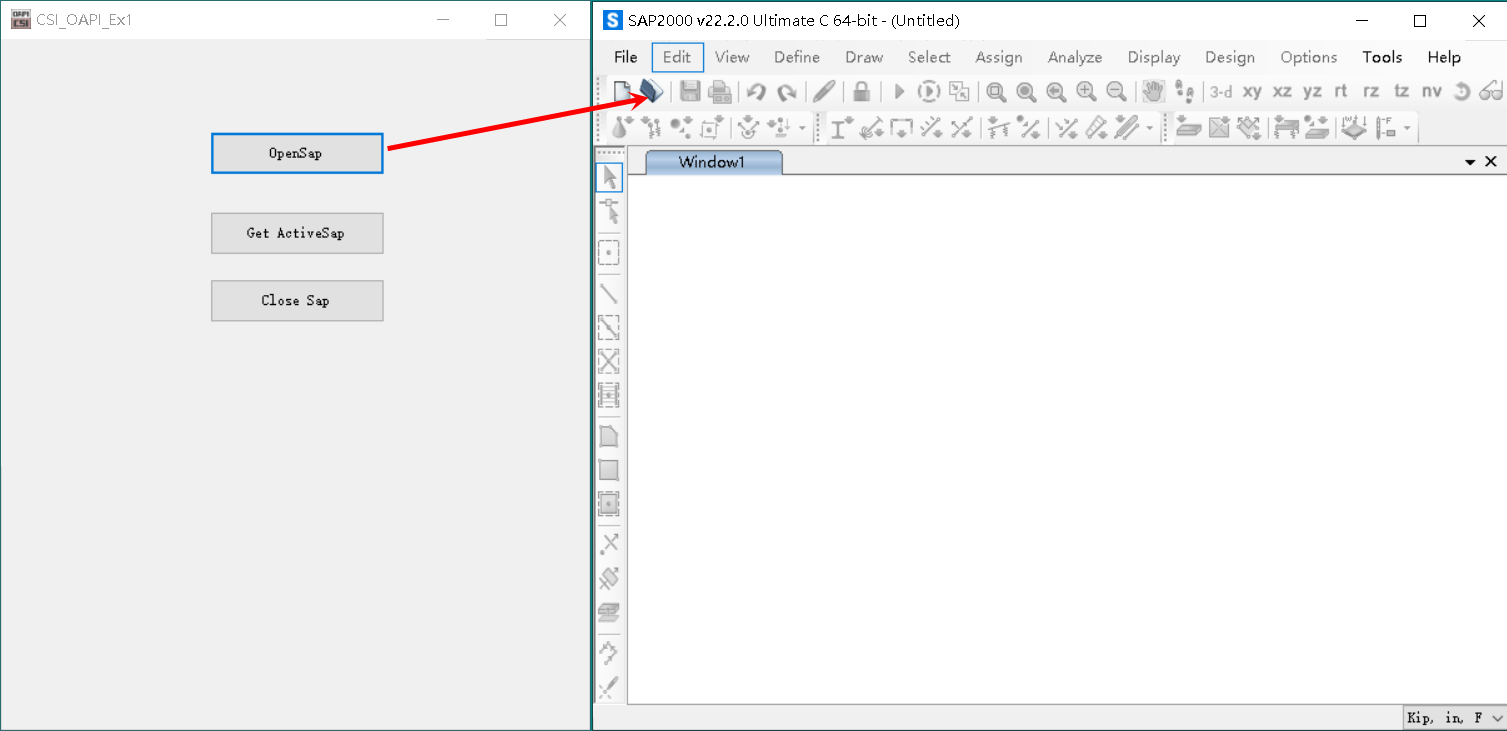The image size is (1507, 731).
Task: Open the units dropdown Kip, in, F
Action: point(1454,718)
